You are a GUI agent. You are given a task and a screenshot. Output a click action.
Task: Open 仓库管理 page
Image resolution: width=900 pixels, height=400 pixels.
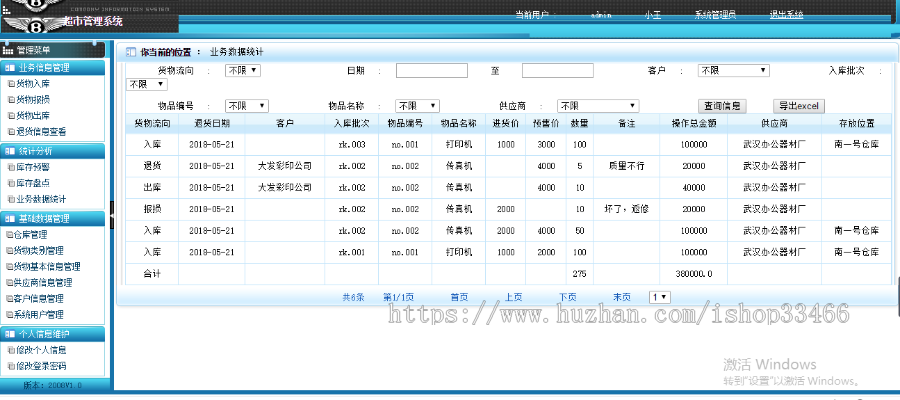pos(30,235)
